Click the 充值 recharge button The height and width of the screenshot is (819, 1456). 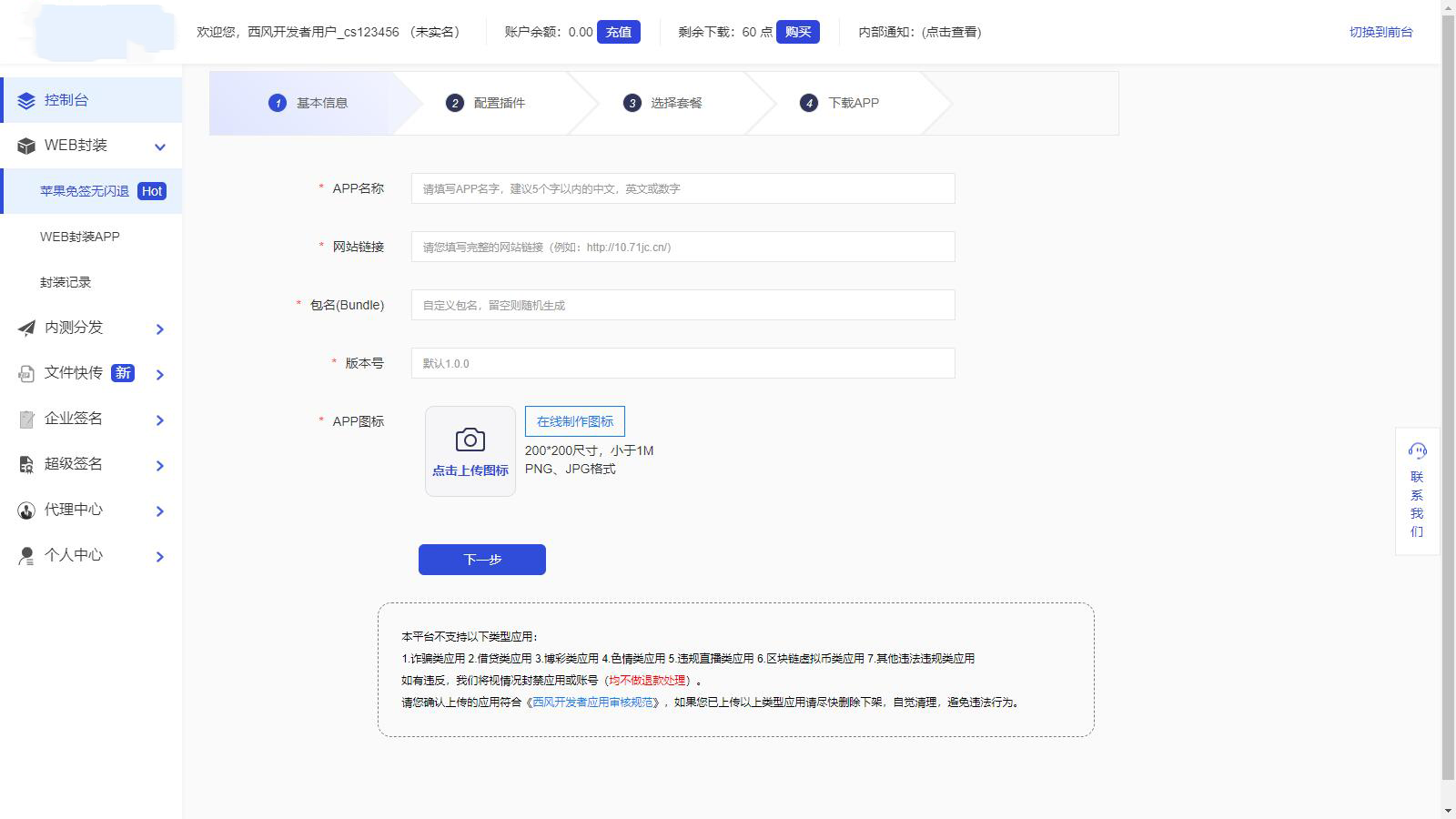(620, 32)
